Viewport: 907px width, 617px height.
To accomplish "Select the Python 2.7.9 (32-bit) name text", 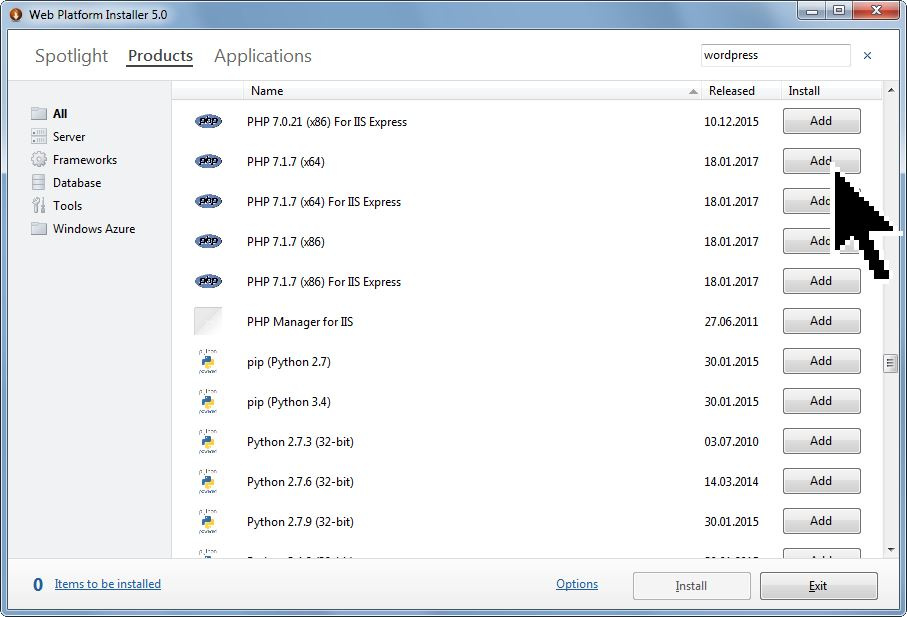I will click(x=300, y=522).
